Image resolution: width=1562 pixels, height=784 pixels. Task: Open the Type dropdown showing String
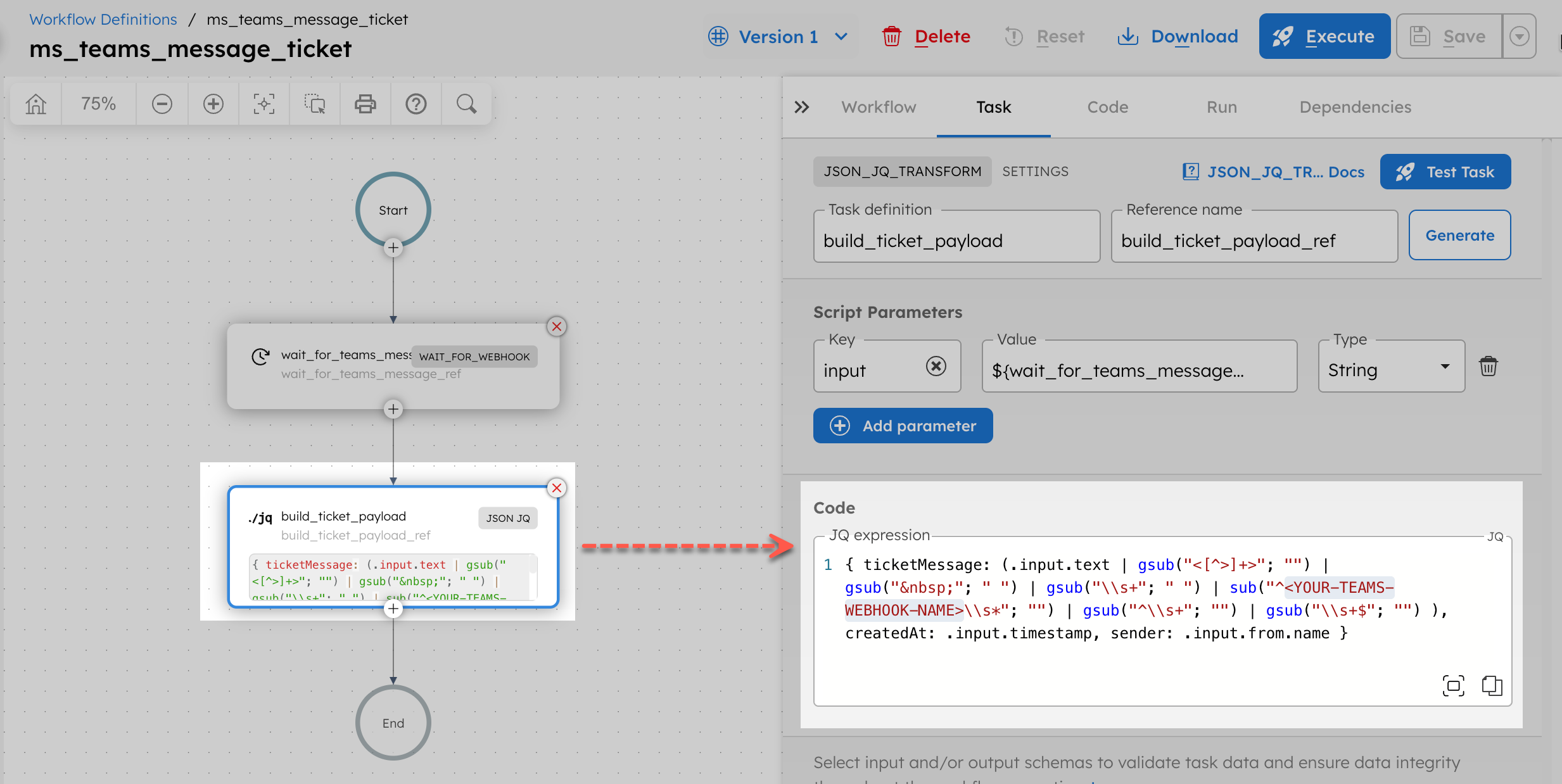point(1445,366)
